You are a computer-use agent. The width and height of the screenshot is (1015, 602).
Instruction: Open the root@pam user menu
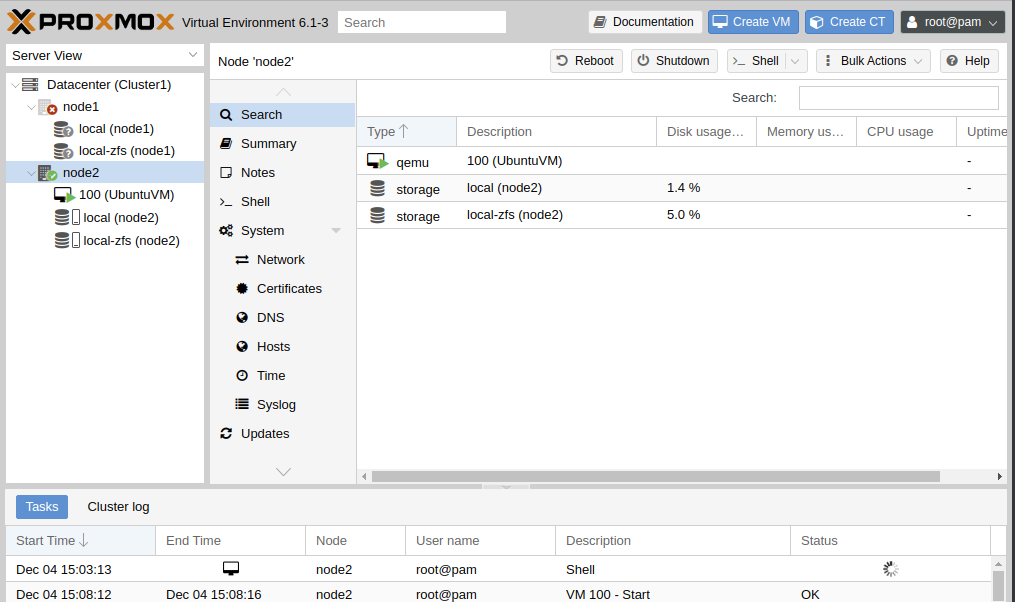[x=952, y=22]
